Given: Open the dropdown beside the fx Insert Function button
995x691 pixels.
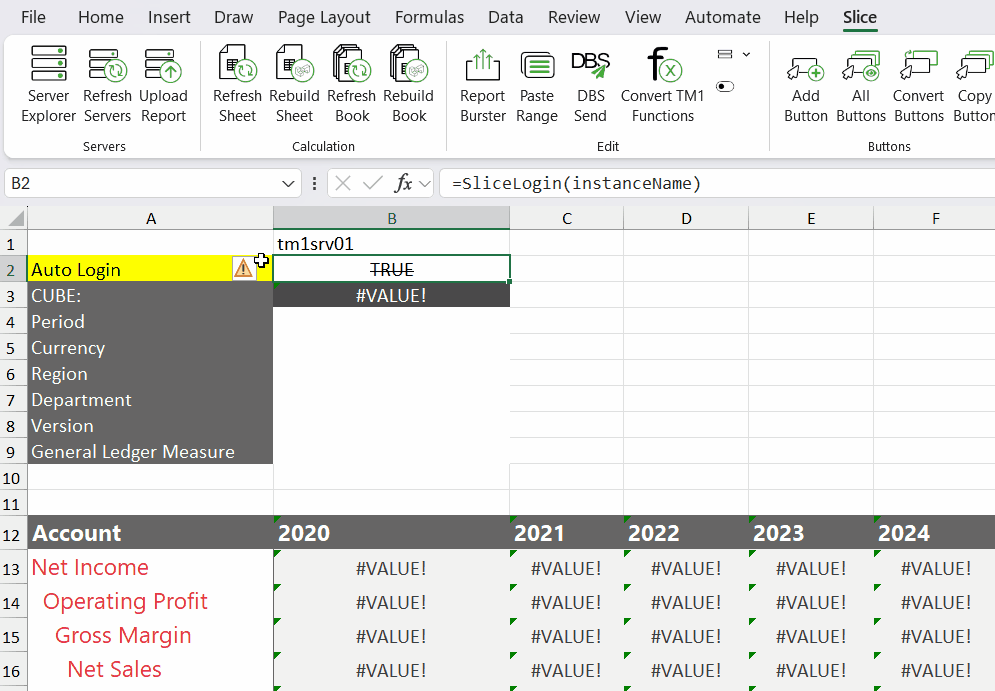Looking at the screenshot, I should pyautogui.click(x=425, y=184).
